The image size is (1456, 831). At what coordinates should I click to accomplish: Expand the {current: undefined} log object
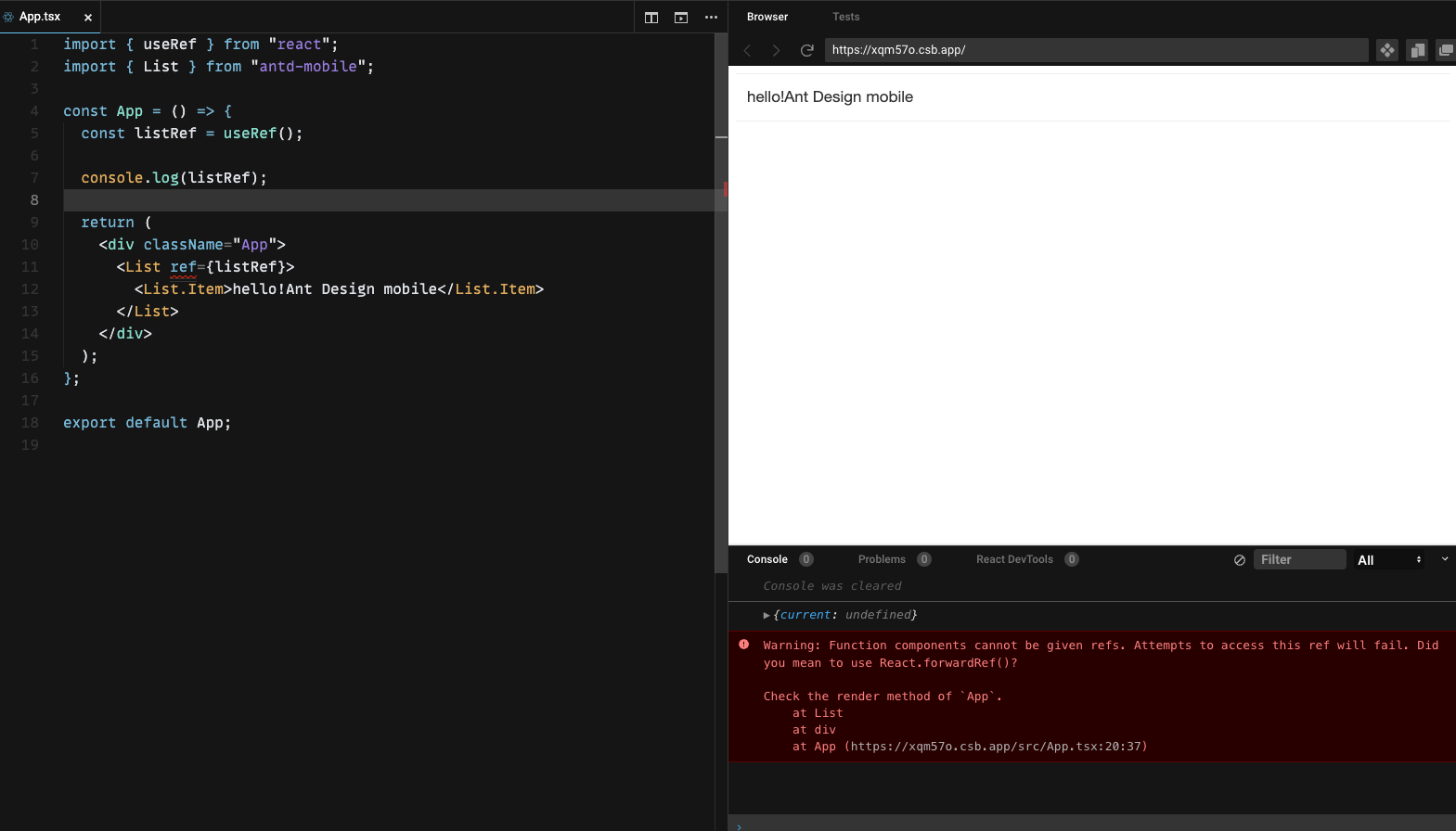pyautogui.click(x=767, y=615)
